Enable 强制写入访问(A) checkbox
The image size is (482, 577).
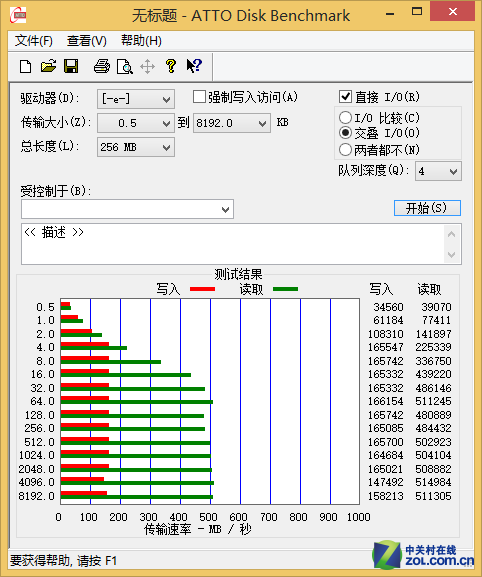click(x=199, y=97)
